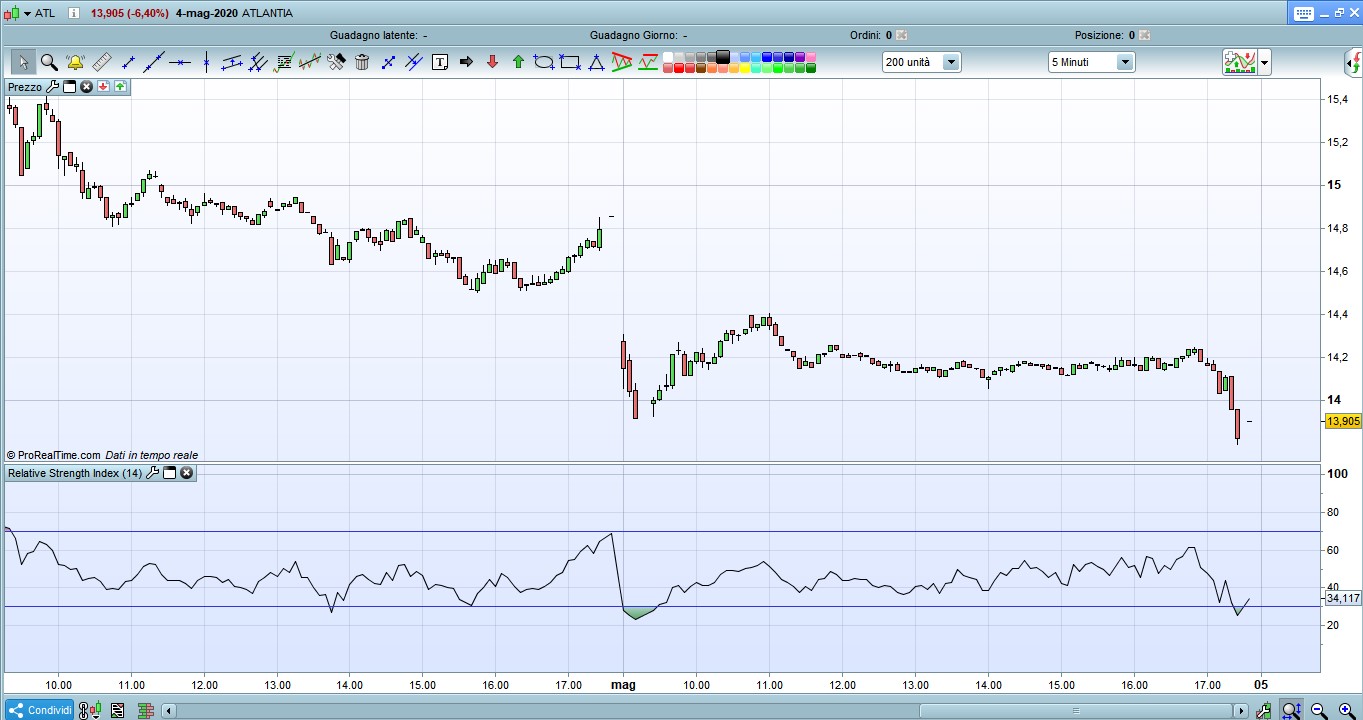
Task: Close position with X next to Posizione
Action: (x=1145, y=35)
